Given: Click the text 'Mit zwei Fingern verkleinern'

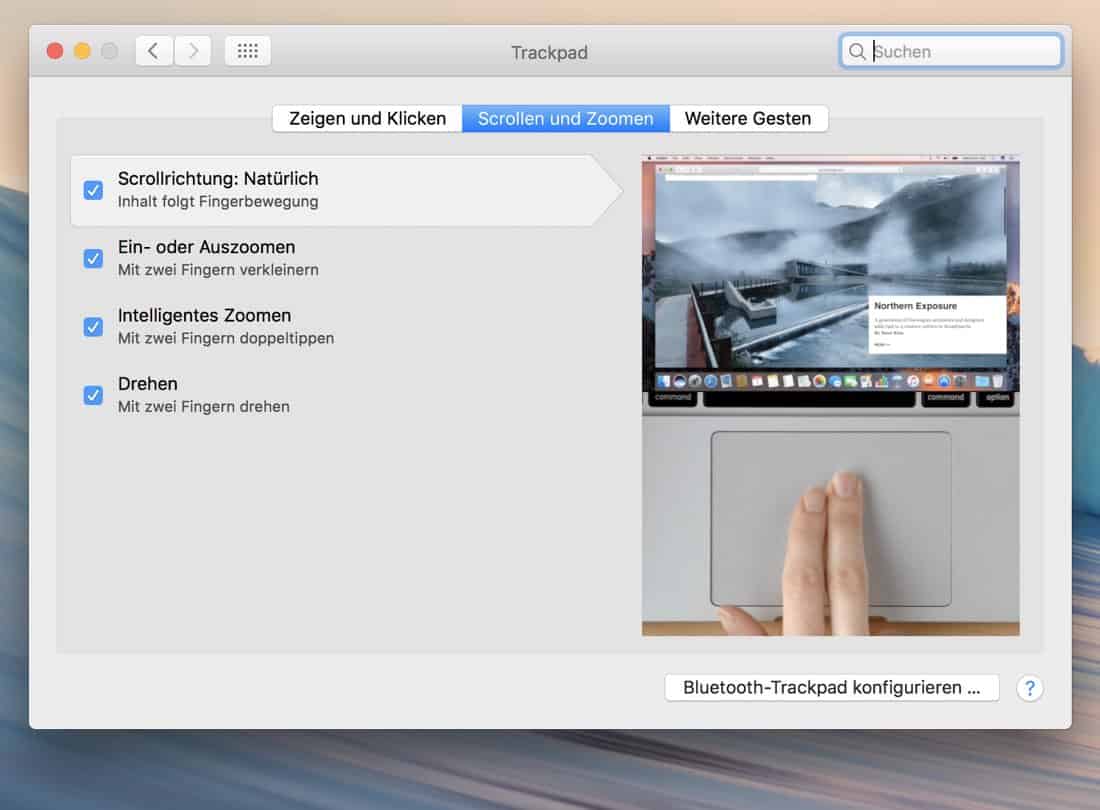Looking at the screenshot, I should 218,270.
